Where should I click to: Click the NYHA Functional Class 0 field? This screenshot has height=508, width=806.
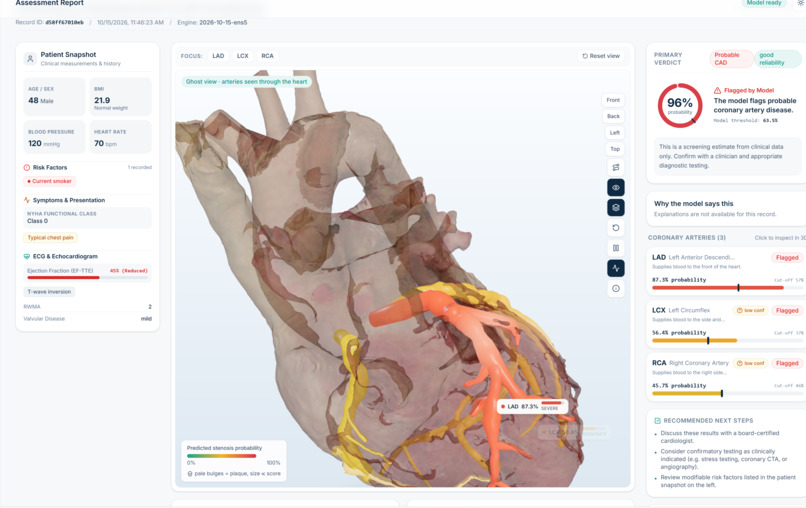pos(87,217)
